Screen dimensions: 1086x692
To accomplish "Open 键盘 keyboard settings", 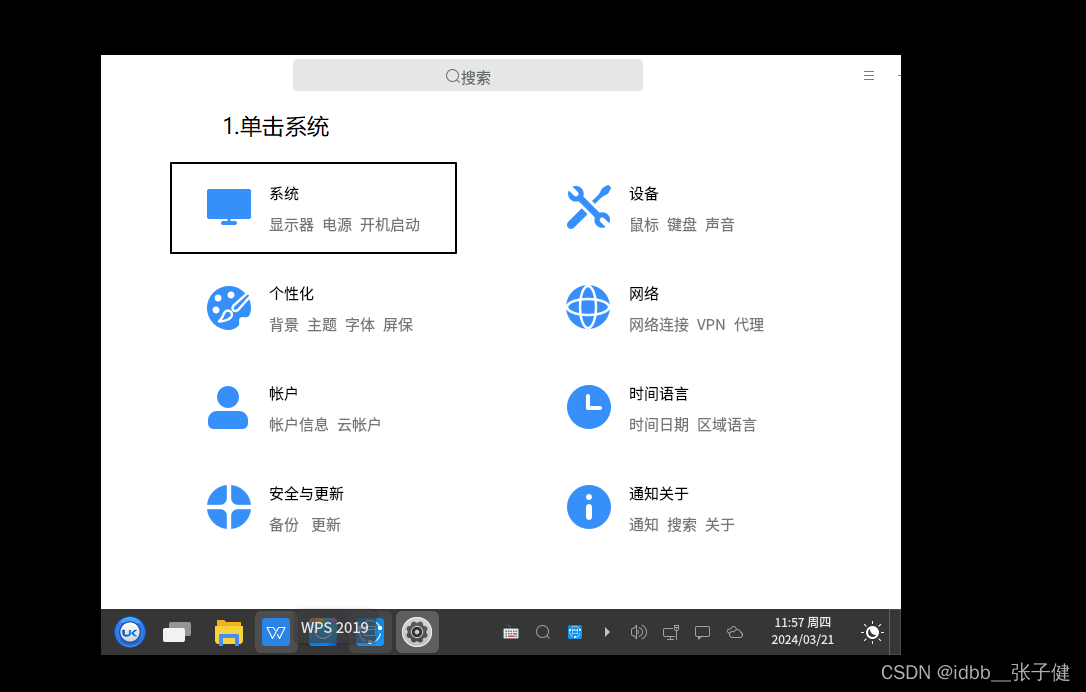I will coord(682,225).
